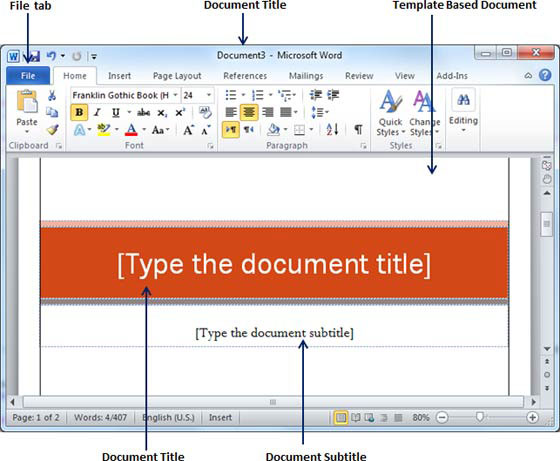The height and width of the screenshot is (461, 560).
Task: Apply red font color button
Action: coord(131,129)
